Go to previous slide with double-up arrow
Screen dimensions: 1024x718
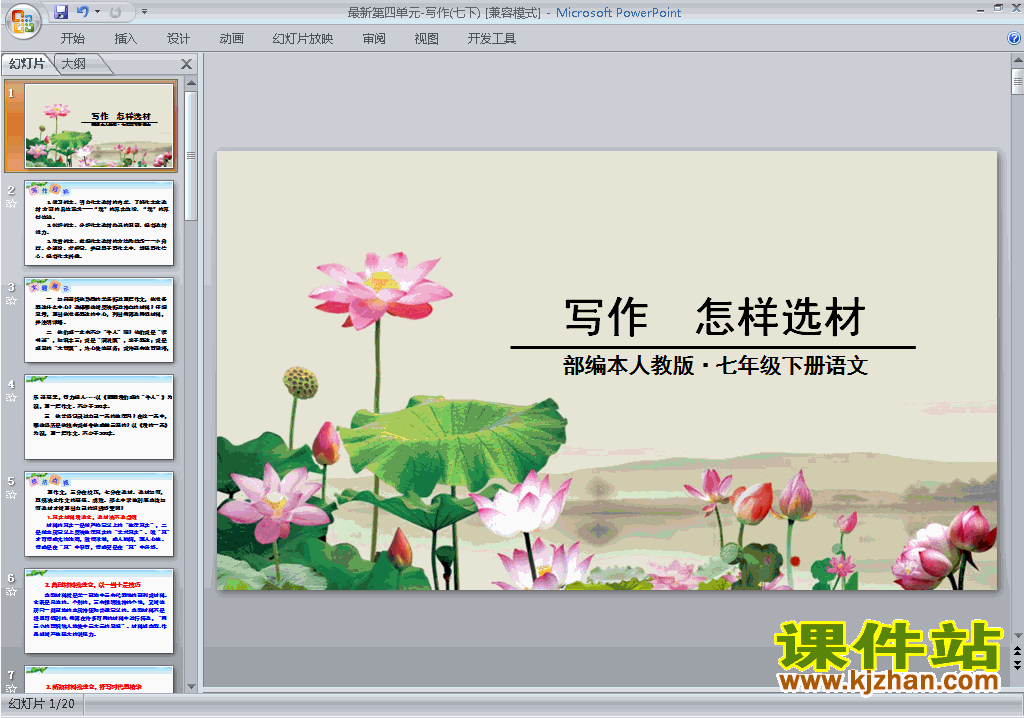pyautogui.click(x=1017, y=651)
